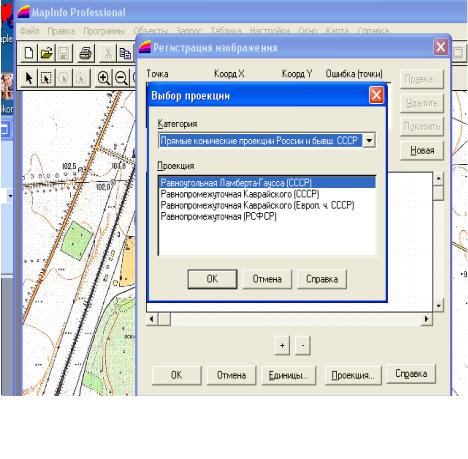Click the Правка... button in registration dialog
Viewport: 468px width, 459px height.
[x=422, y=79]
